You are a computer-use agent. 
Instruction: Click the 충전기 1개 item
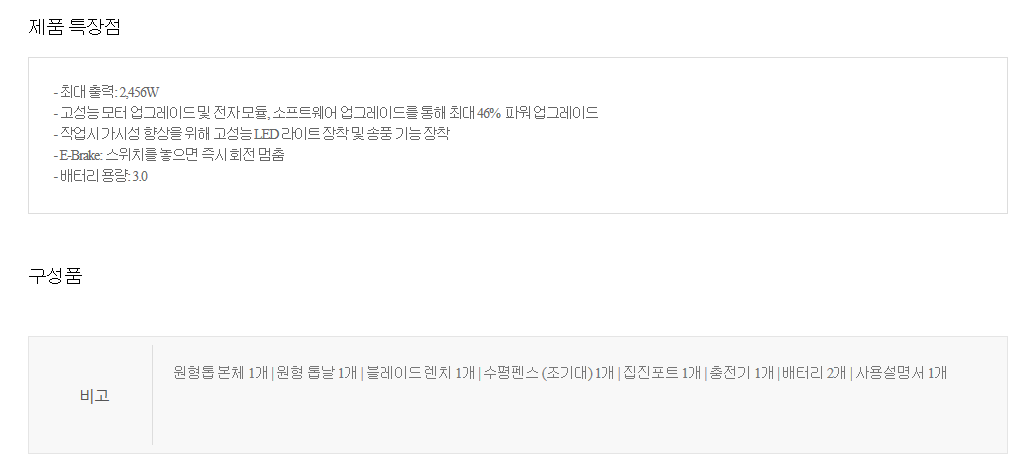pos(742,373)
